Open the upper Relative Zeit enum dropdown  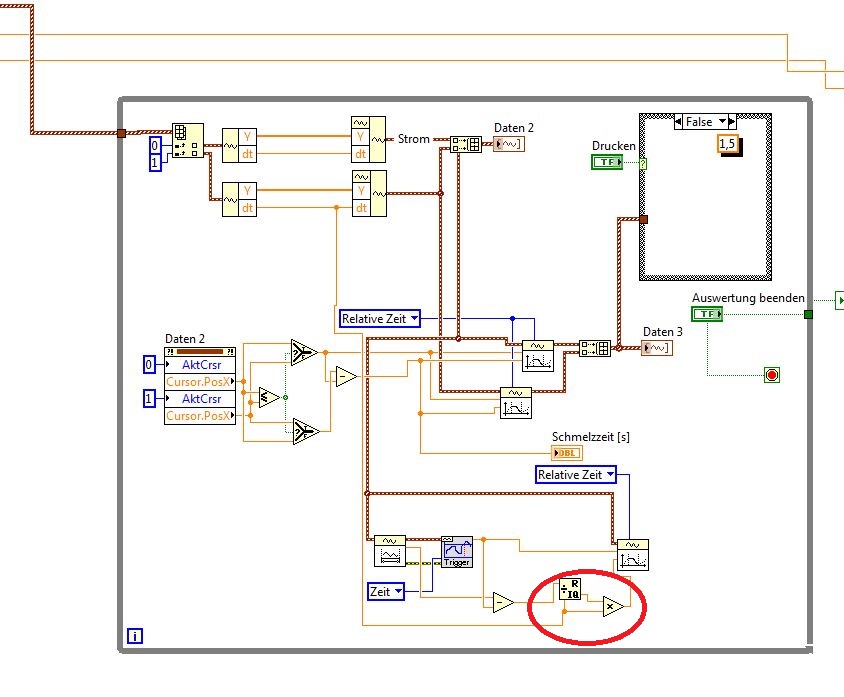point(414,319)
